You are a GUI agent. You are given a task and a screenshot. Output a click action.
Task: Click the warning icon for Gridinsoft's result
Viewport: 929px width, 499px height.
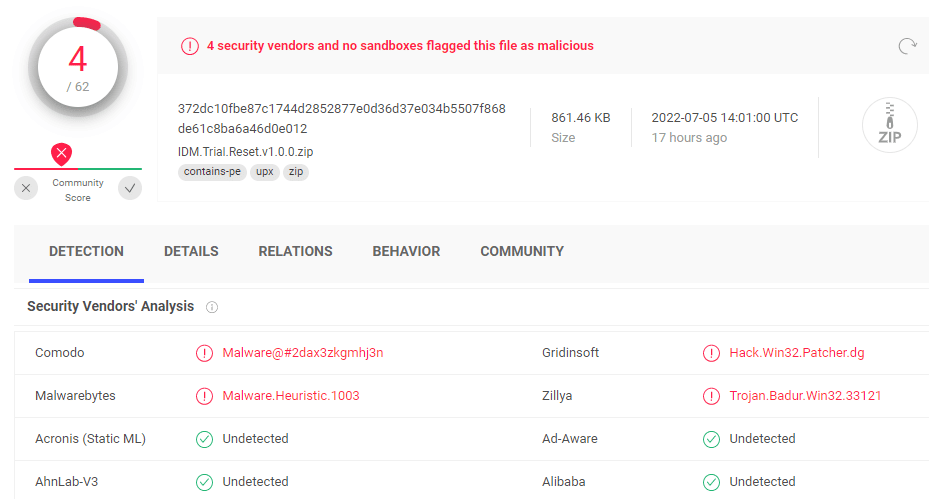[x=711, y=353]
